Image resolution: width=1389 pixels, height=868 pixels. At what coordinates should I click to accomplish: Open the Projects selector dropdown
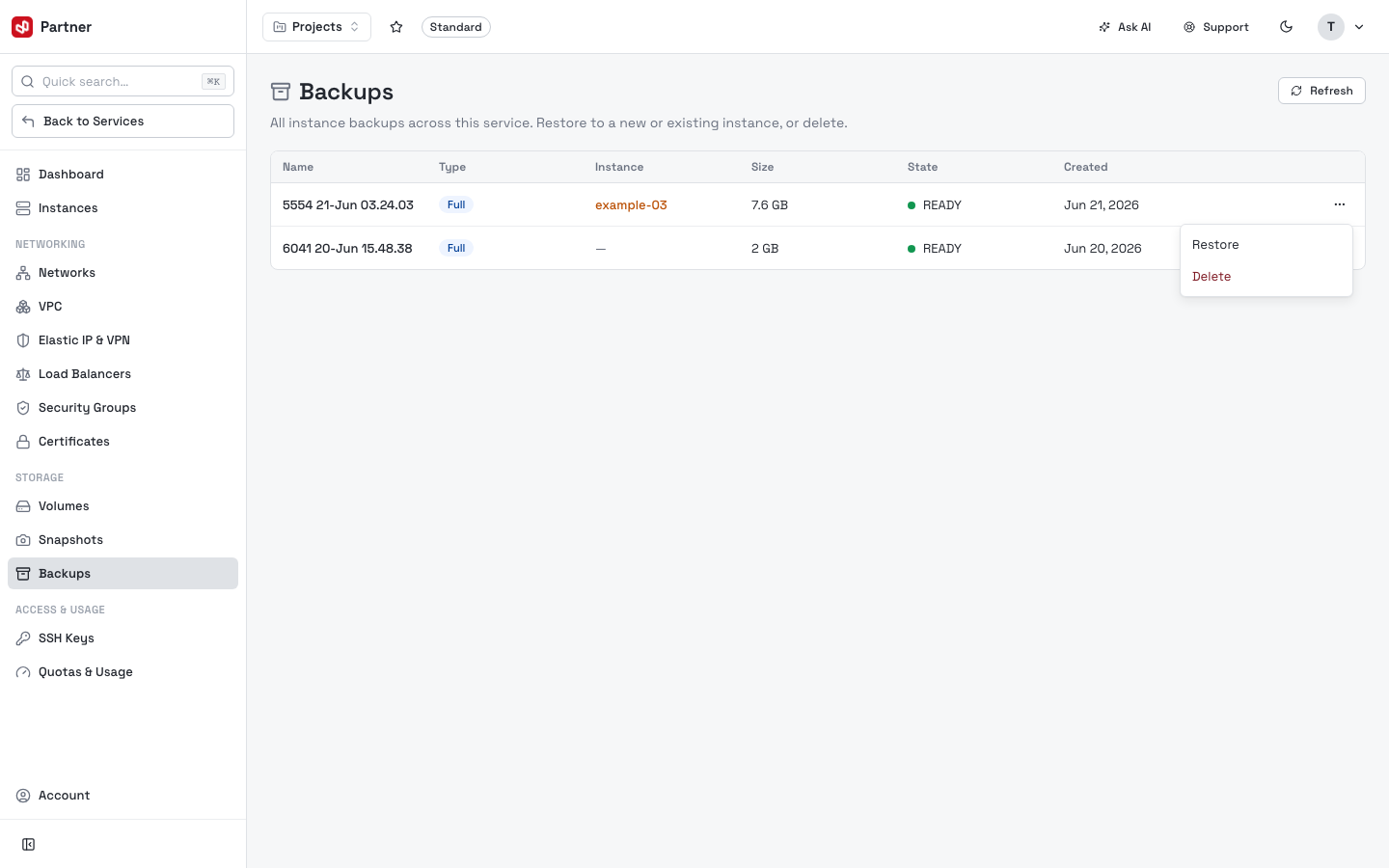(316, 27)
